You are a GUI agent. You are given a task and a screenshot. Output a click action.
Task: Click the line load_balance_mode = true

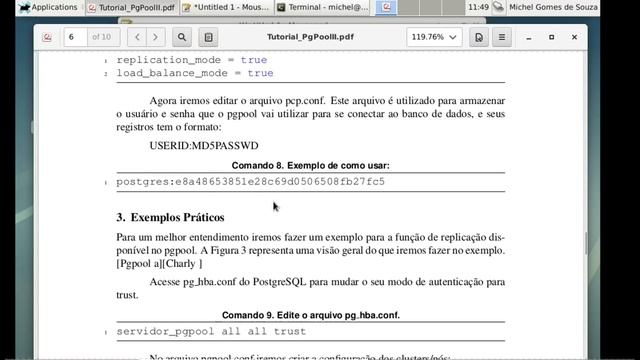(195, 73)
